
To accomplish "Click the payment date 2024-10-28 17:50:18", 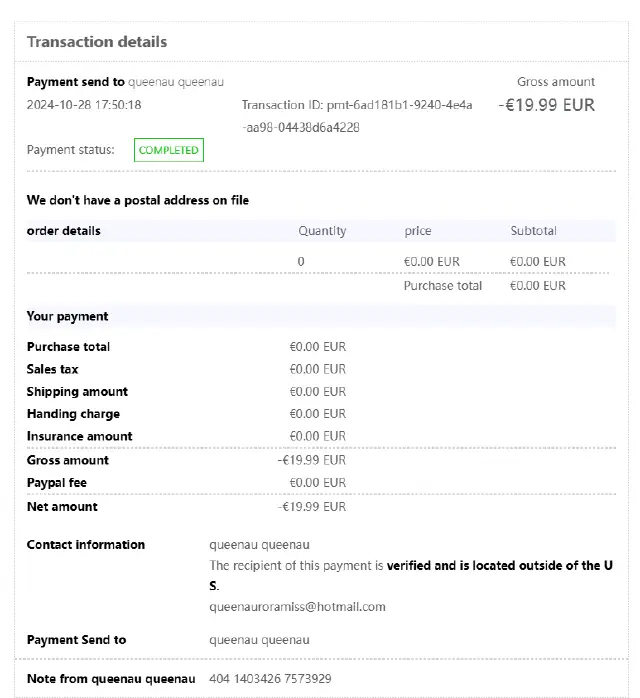I will (x=84, y=104).
